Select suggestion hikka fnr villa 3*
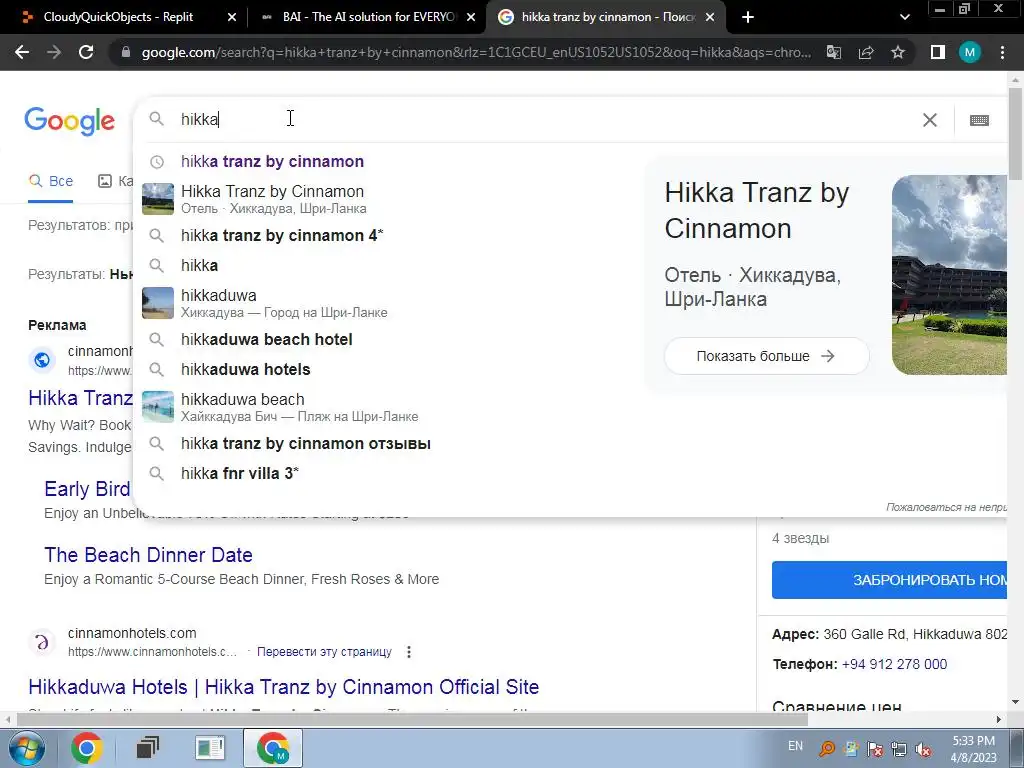Screen dimensions: 1024x768 coord(240,473)
